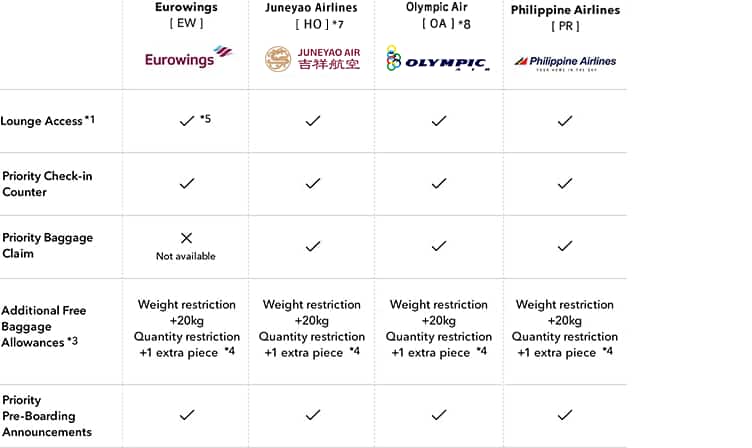The image size is (752, 448).
Task: Click the Philippine Airlines logo
Action: click(565, 61)
